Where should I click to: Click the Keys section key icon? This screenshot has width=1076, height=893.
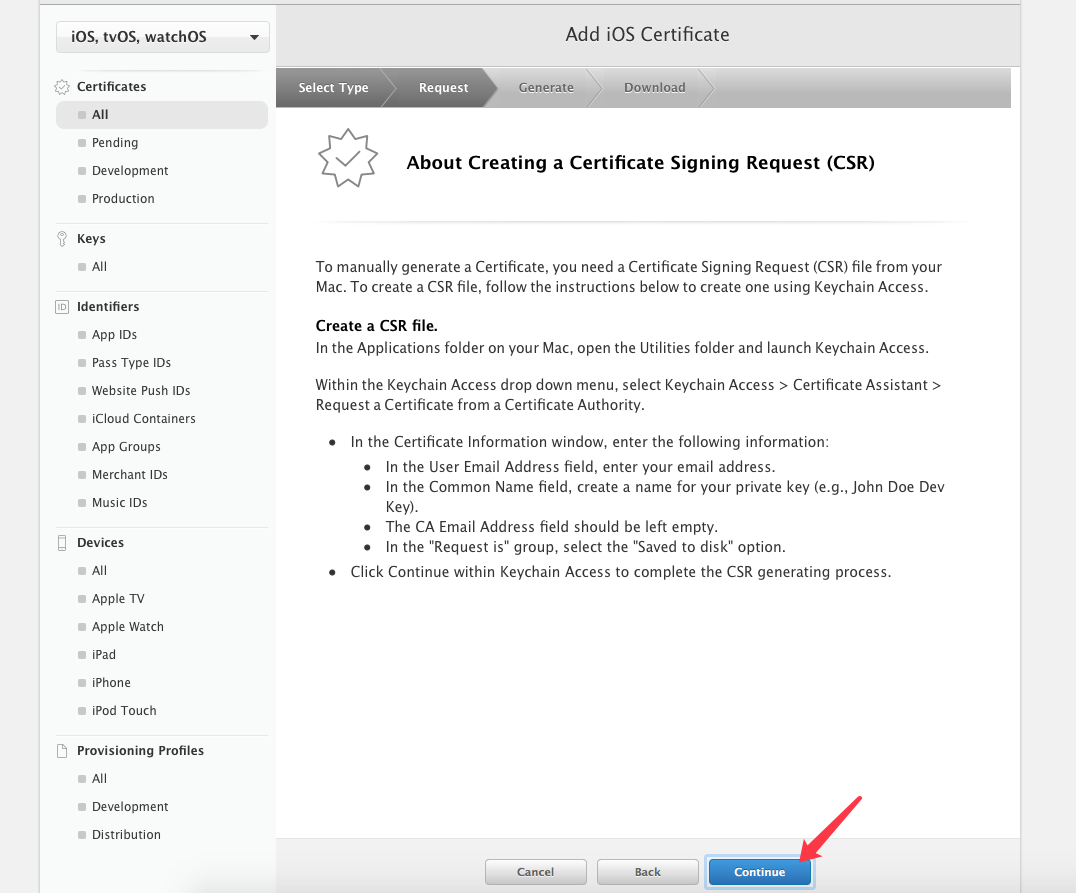point(62,239)
